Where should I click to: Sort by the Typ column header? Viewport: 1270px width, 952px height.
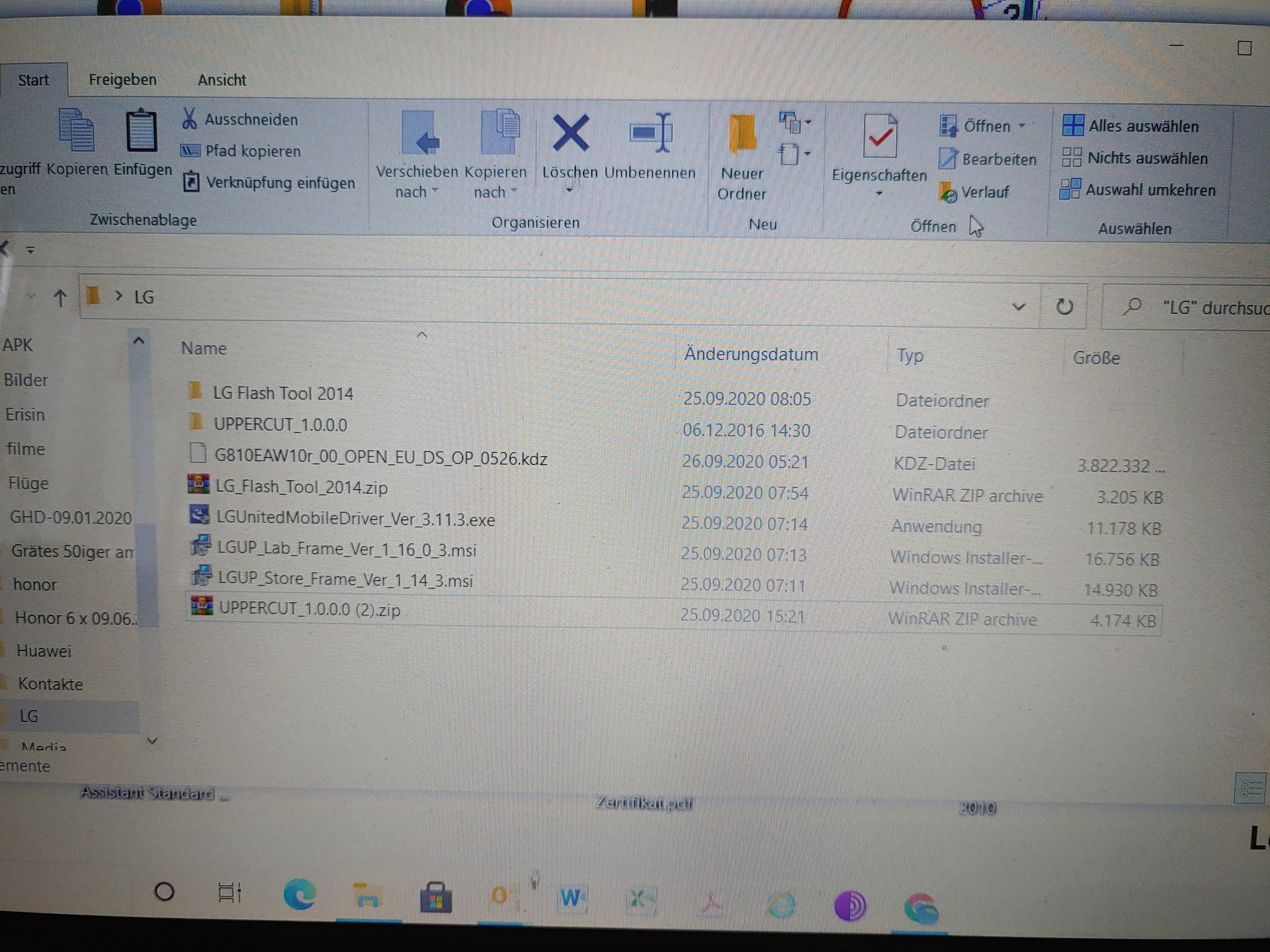tap(910, 356)
